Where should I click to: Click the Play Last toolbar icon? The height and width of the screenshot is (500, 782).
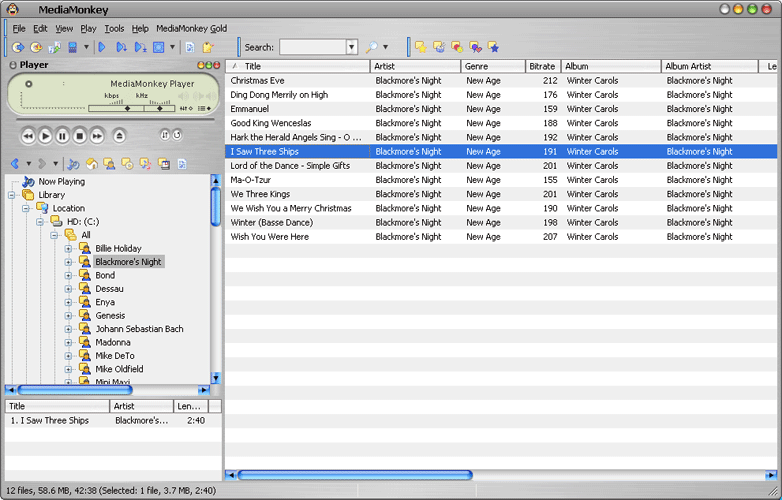(140, 47)
